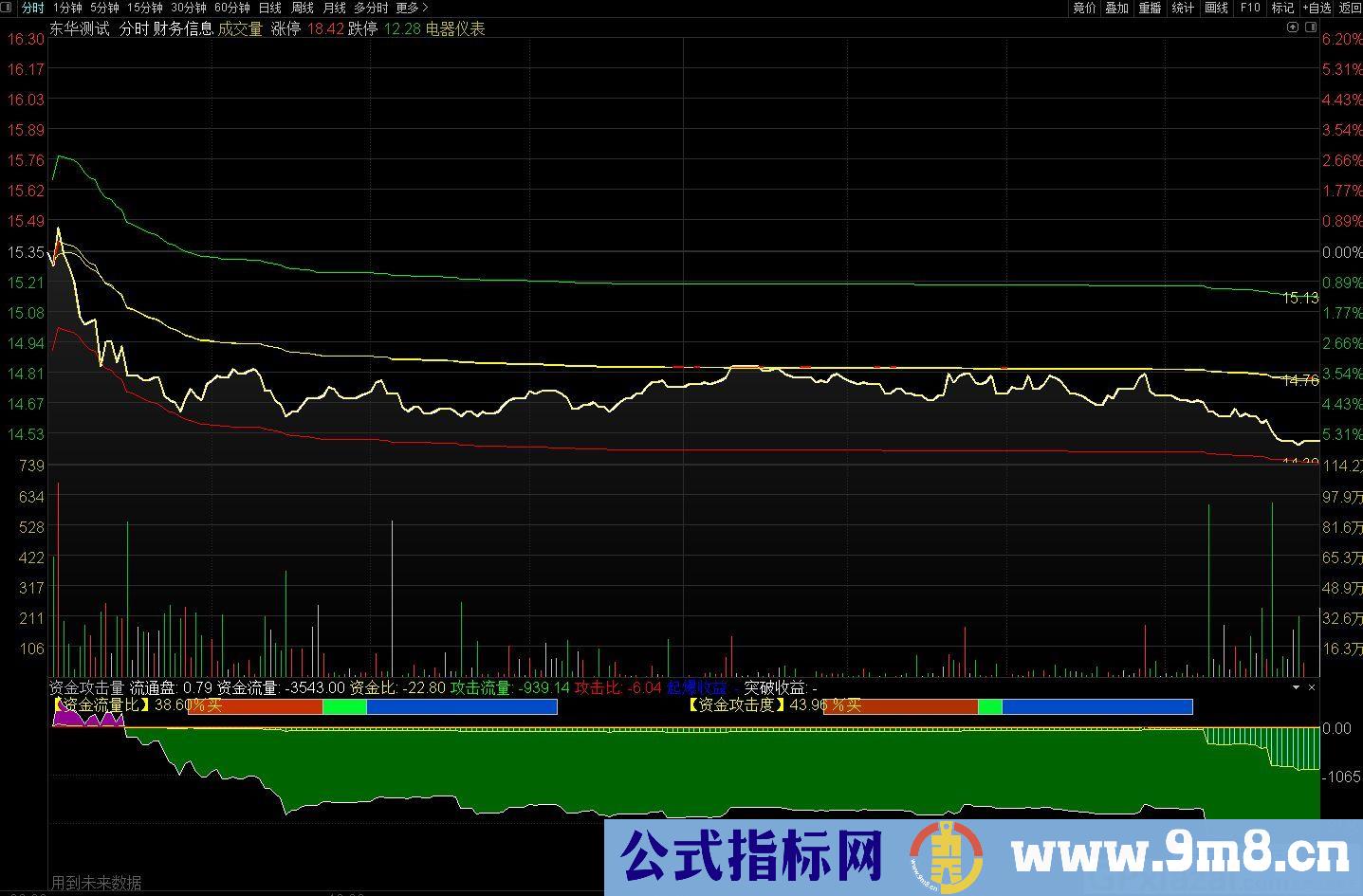
Task: Select the 分时 tab
Action: [32, 8]
